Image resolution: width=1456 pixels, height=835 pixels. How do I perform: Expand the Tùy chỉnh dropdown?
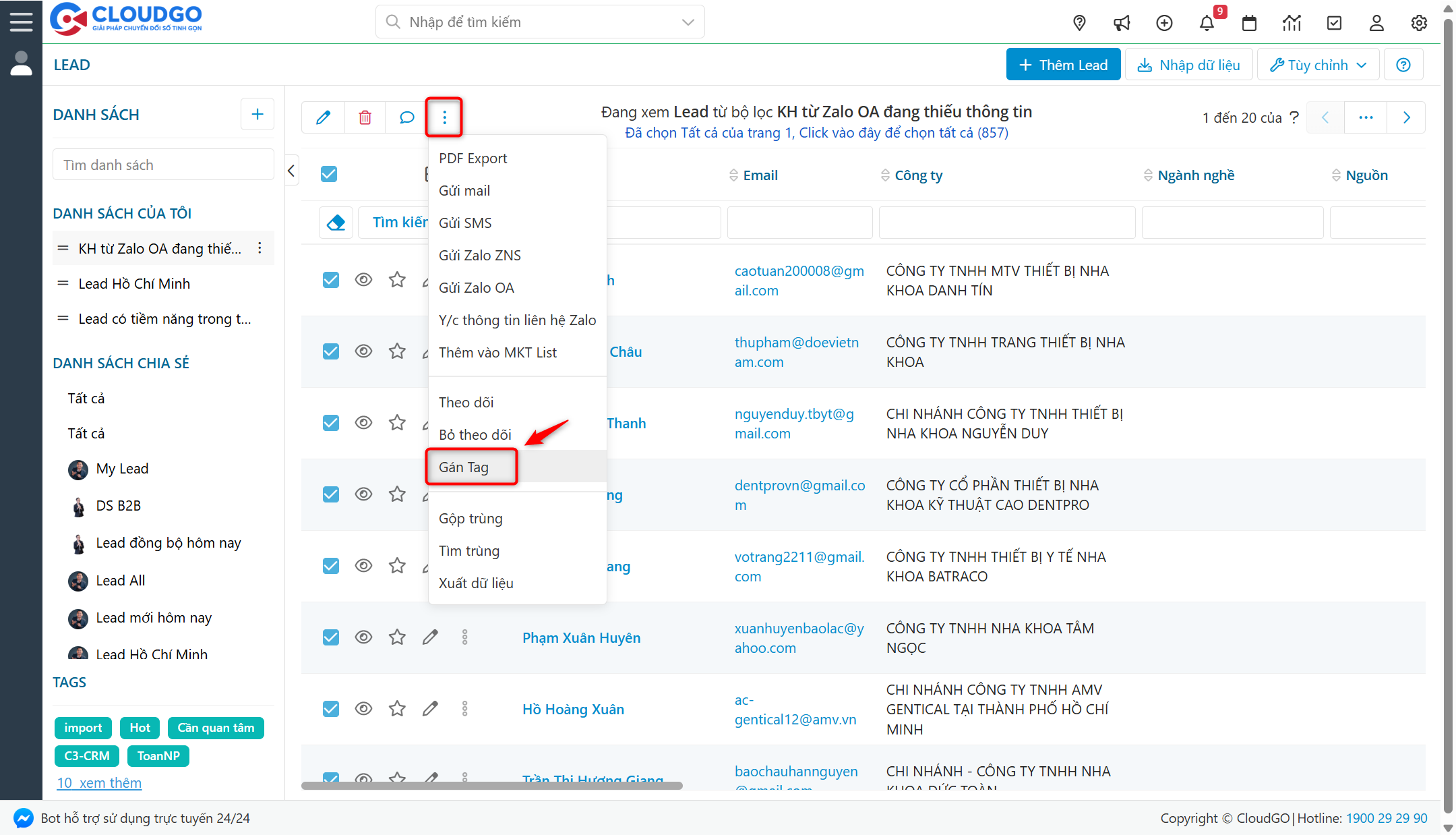tap(1318, 65)
